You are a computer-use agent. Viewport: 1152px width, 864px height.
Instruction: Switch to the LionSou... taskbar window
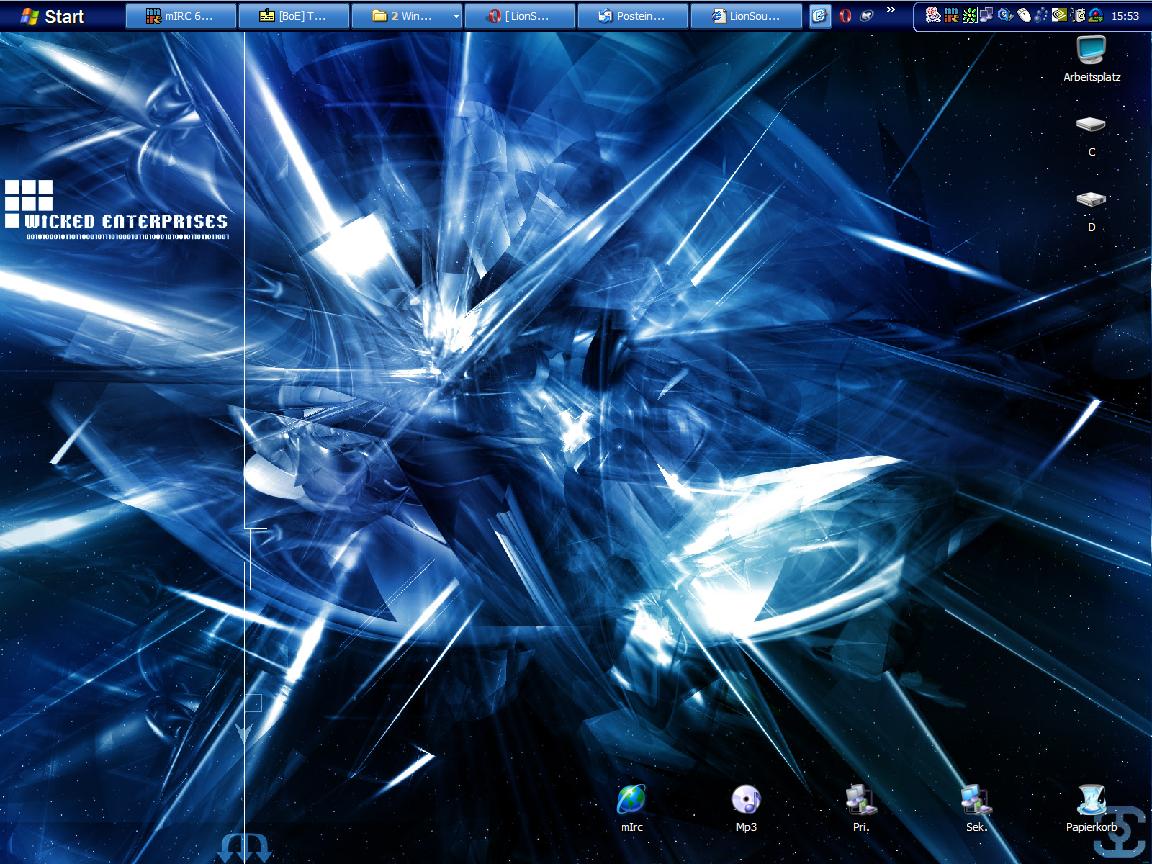(x=746, y=16)
